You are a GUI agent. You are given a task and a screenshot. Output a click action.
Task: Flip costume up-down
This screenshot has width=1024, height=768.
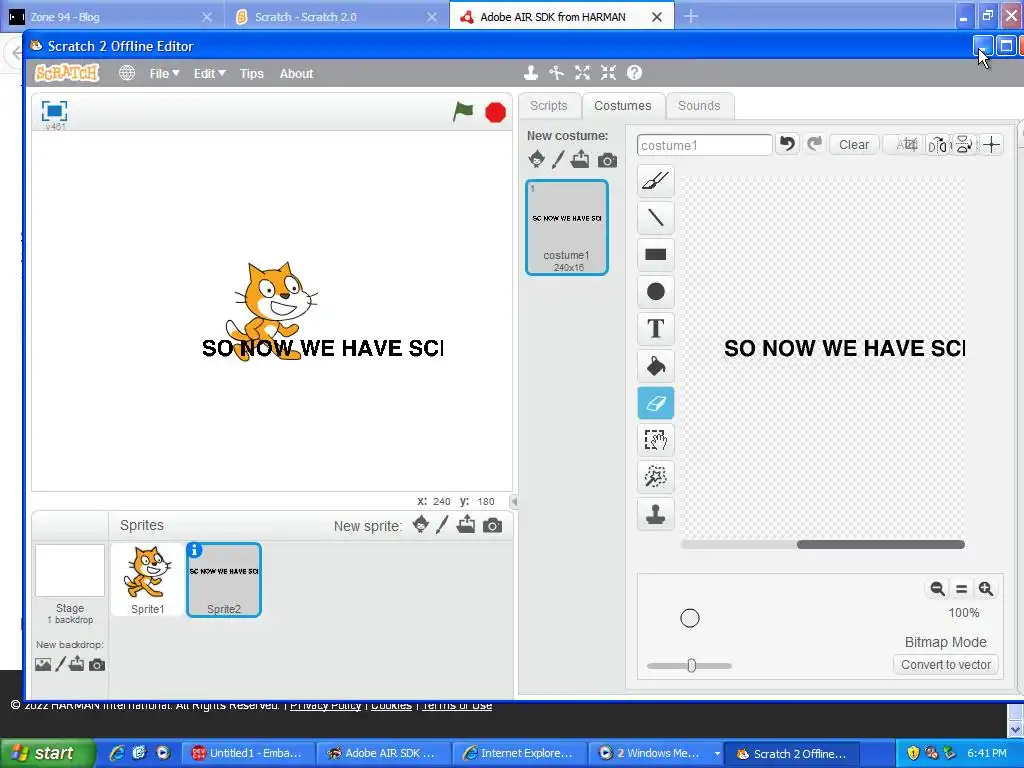click(964, 145)
